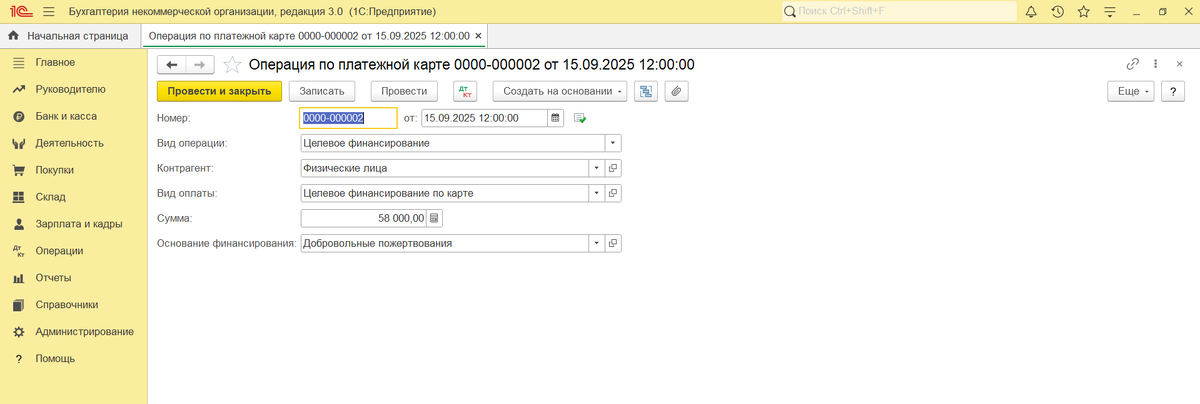The width and height of the screenshot is (1200, 404).
Task: Get link to document chain icon
Action: pyautogui.click(x=1133, y=64)
